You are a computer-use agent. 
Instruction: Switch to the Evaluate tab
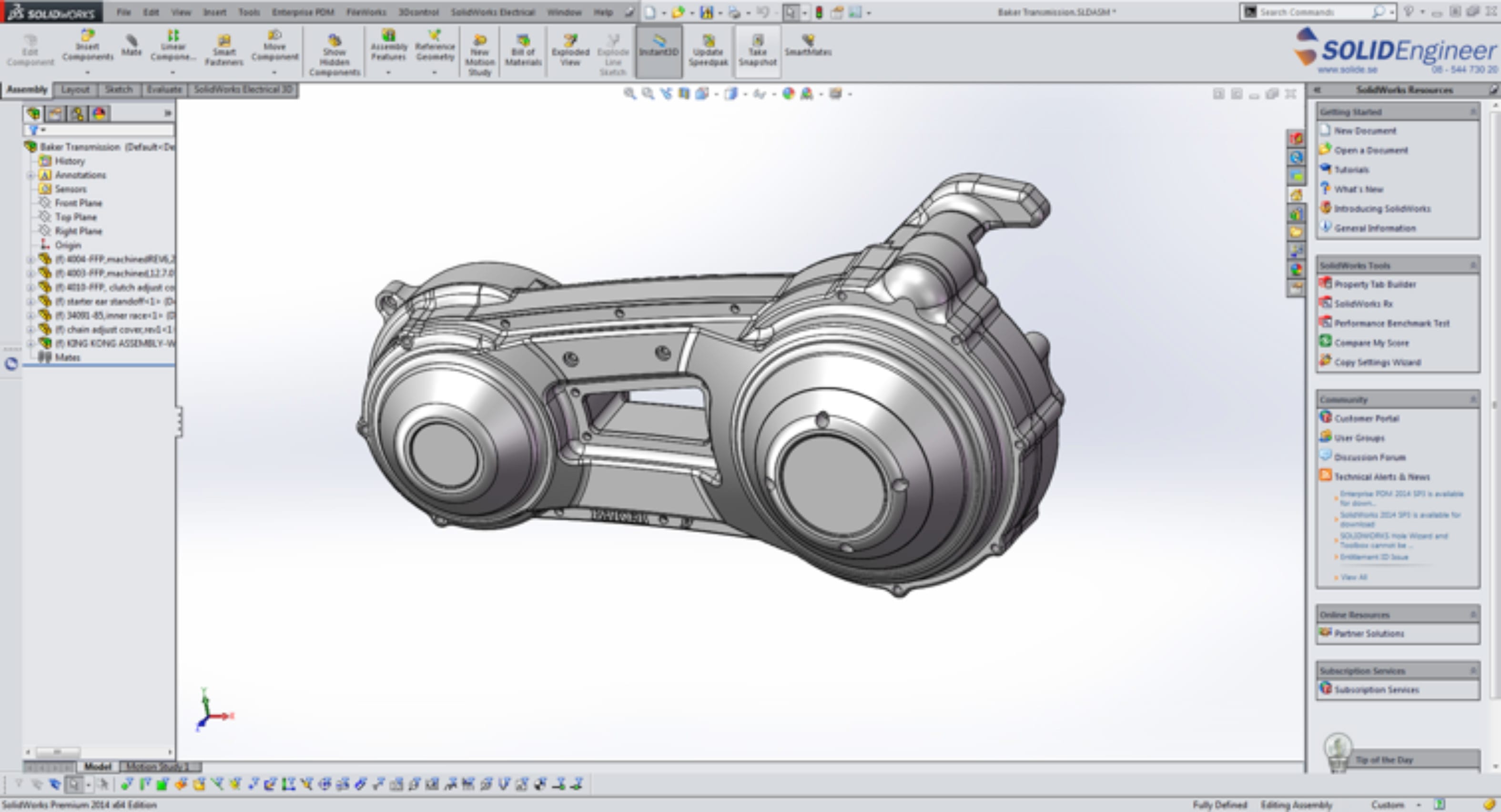[164, 90]
